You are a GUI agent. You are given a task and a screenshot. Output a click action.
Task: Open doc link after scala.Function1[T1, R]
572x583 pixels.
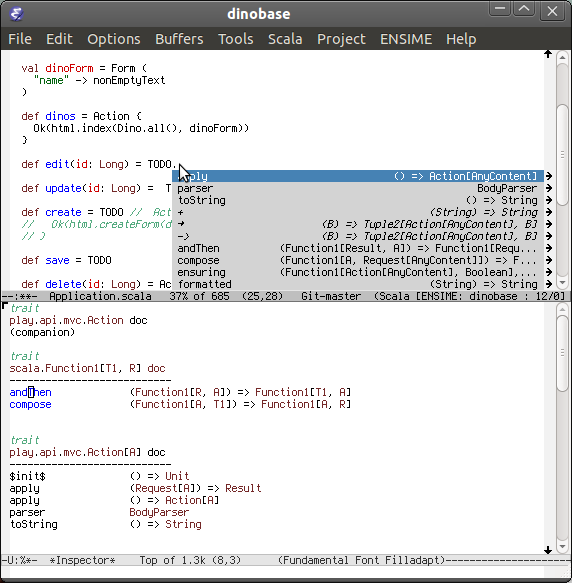pos(156,368)
